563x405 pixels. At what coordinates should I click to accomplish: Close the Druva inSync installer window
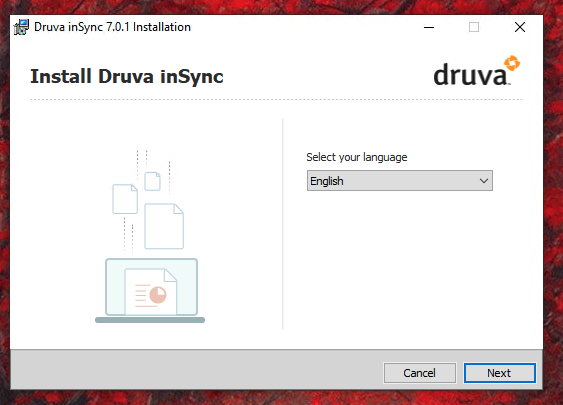(520, 27)
